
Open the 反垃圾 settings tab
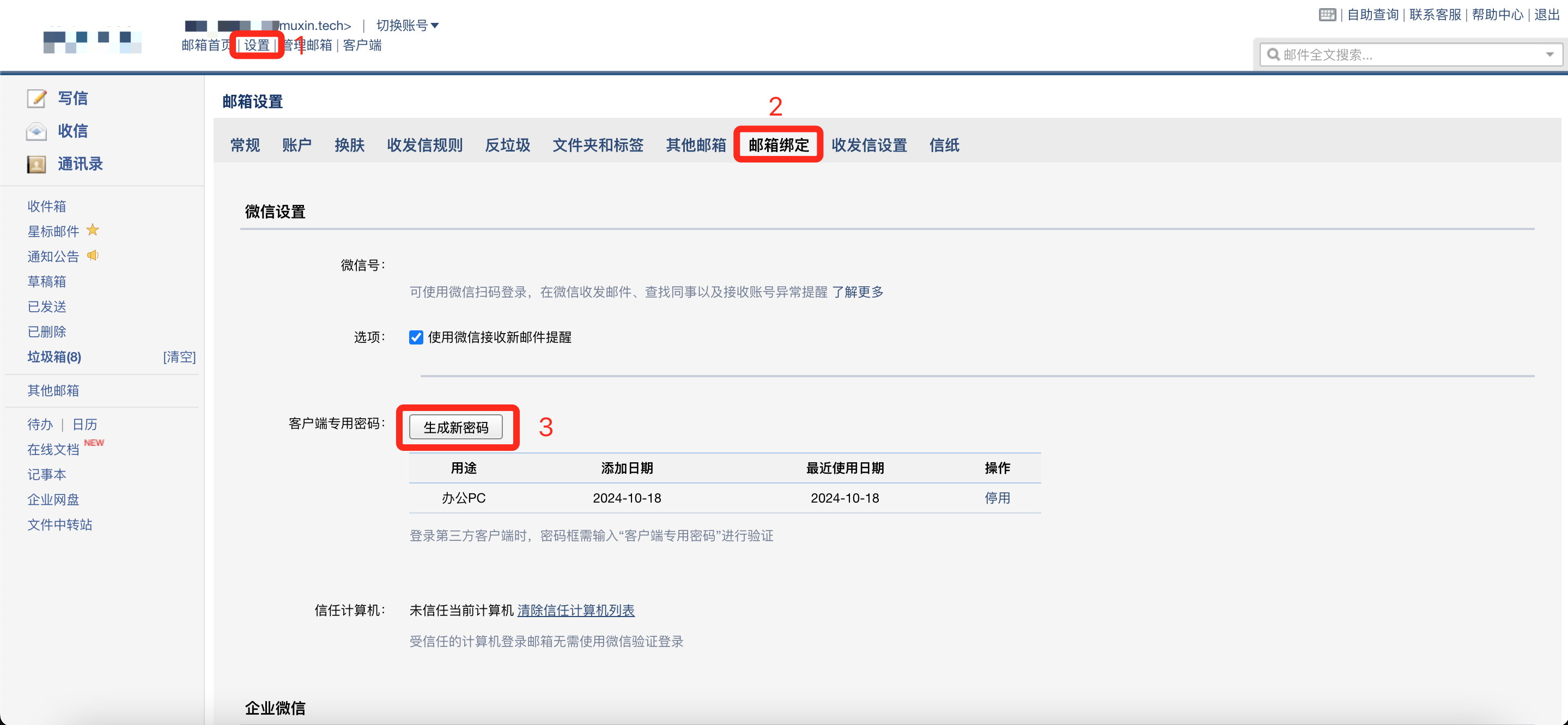tap(507, 145)
